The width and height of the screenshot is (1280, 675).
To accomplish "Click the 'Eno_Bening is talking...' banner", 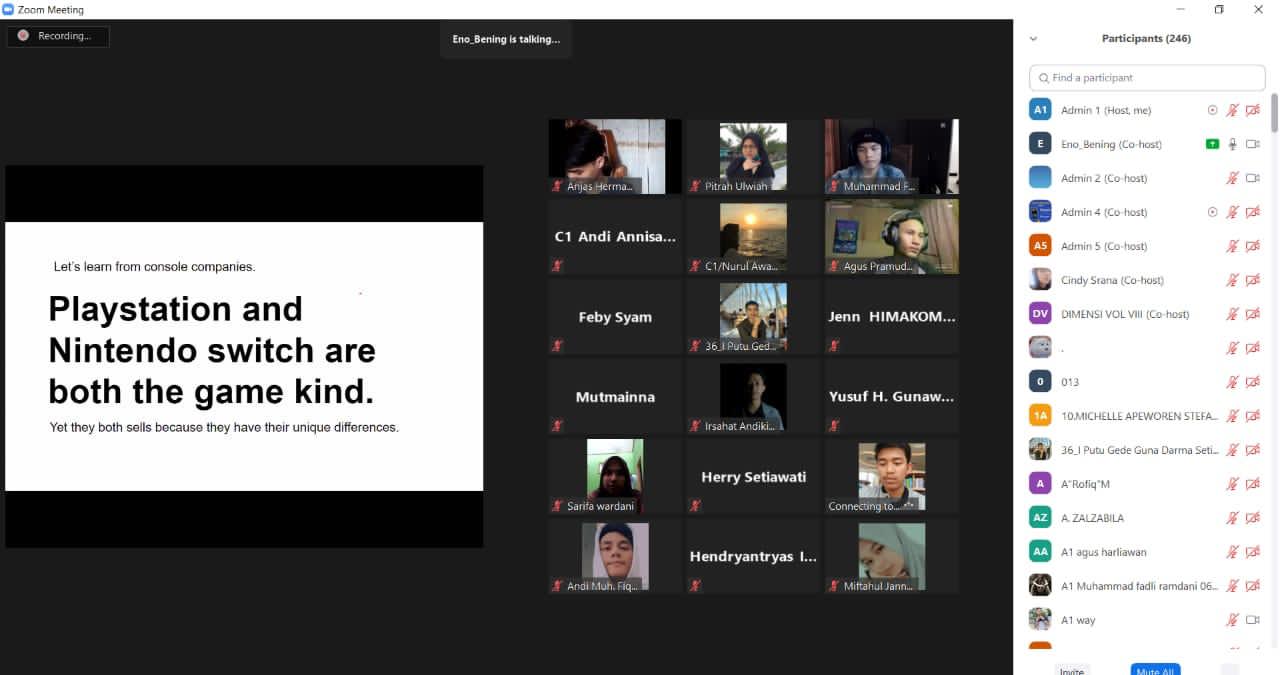I will pyautogui.click(x=506, y=40).
